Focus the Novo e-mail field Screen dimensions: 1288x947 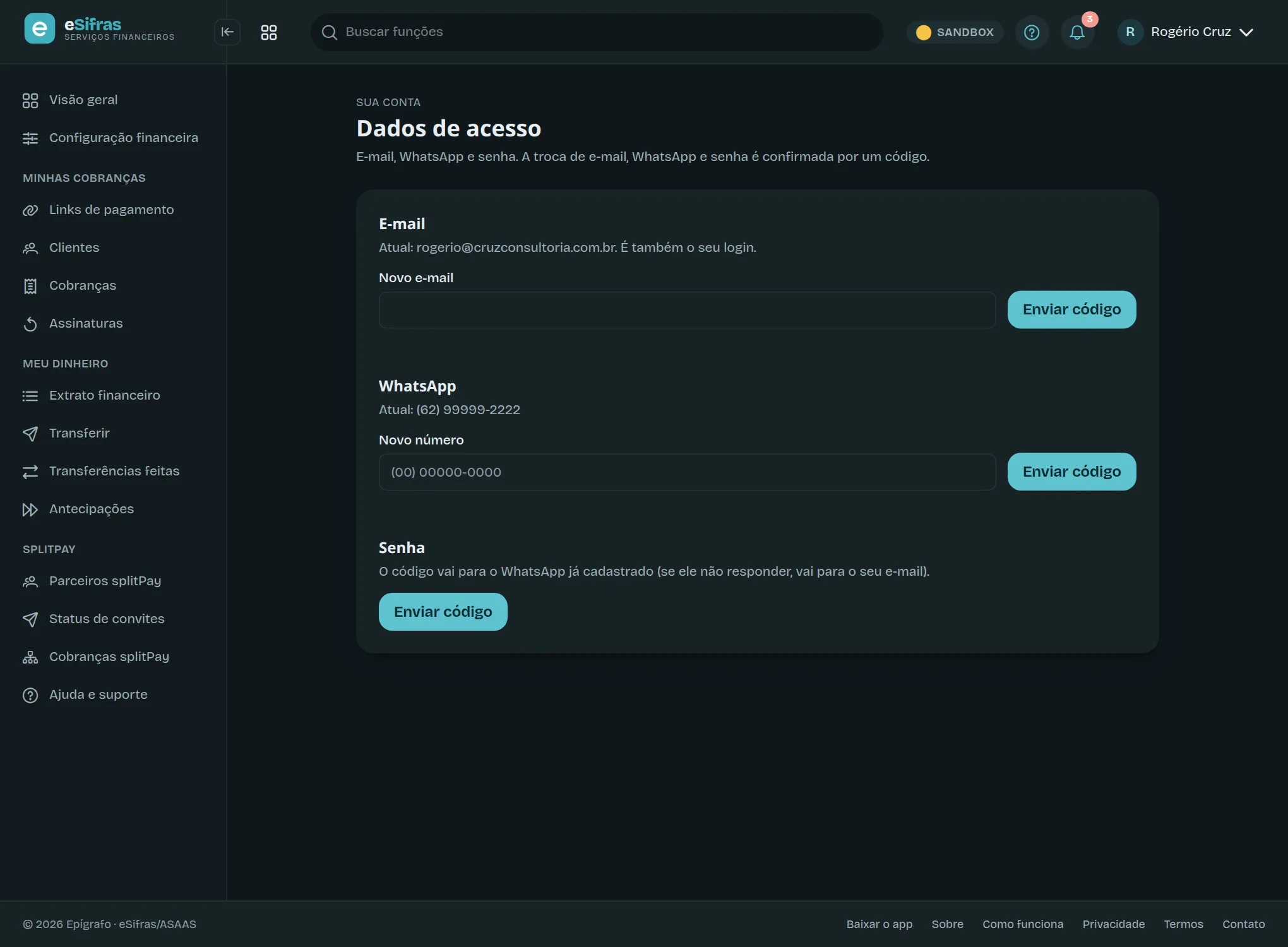click(x=687, y=310)
